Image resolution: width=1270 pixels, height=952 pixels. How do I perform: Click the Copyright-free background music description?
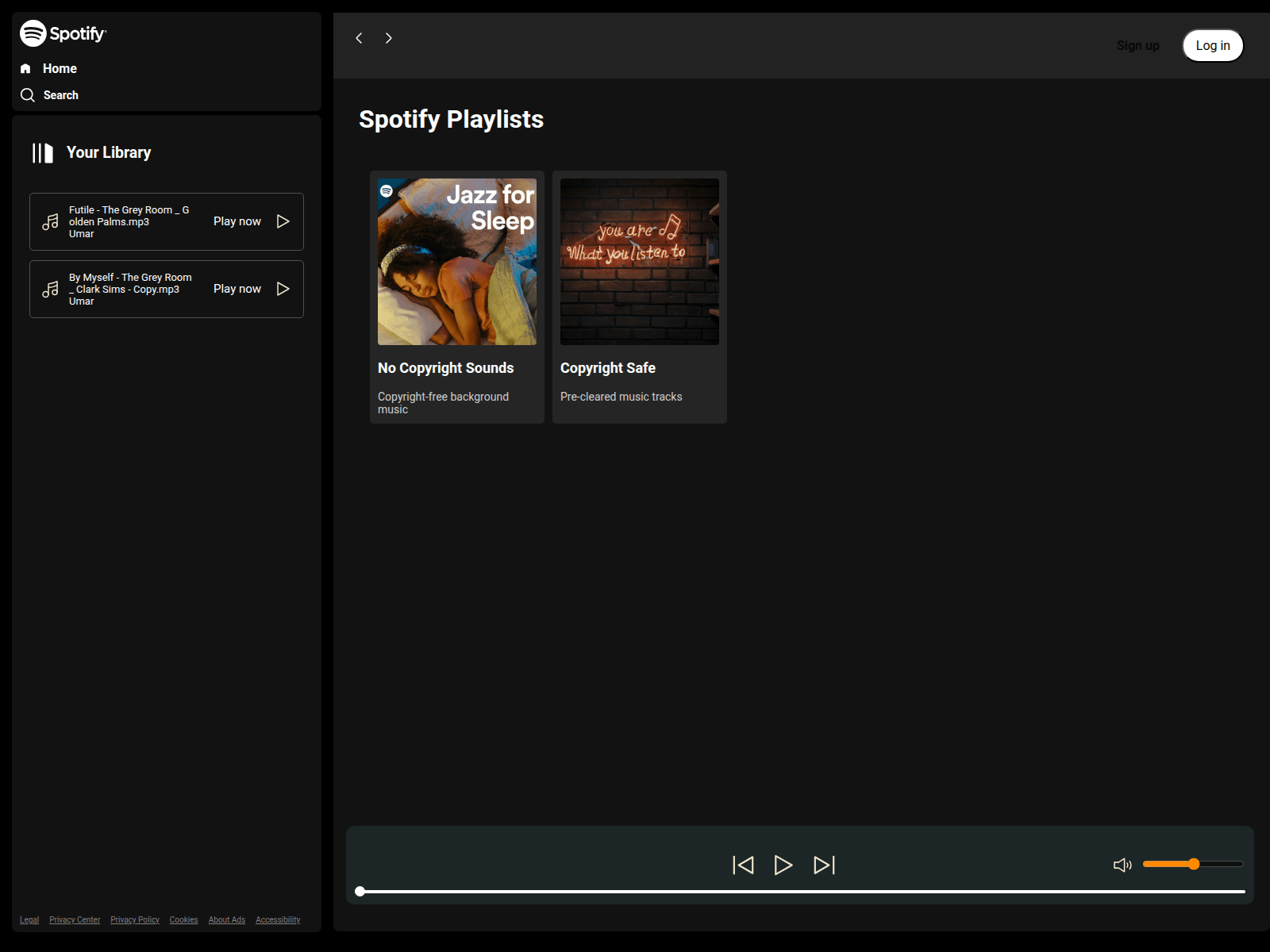point(443,403)
